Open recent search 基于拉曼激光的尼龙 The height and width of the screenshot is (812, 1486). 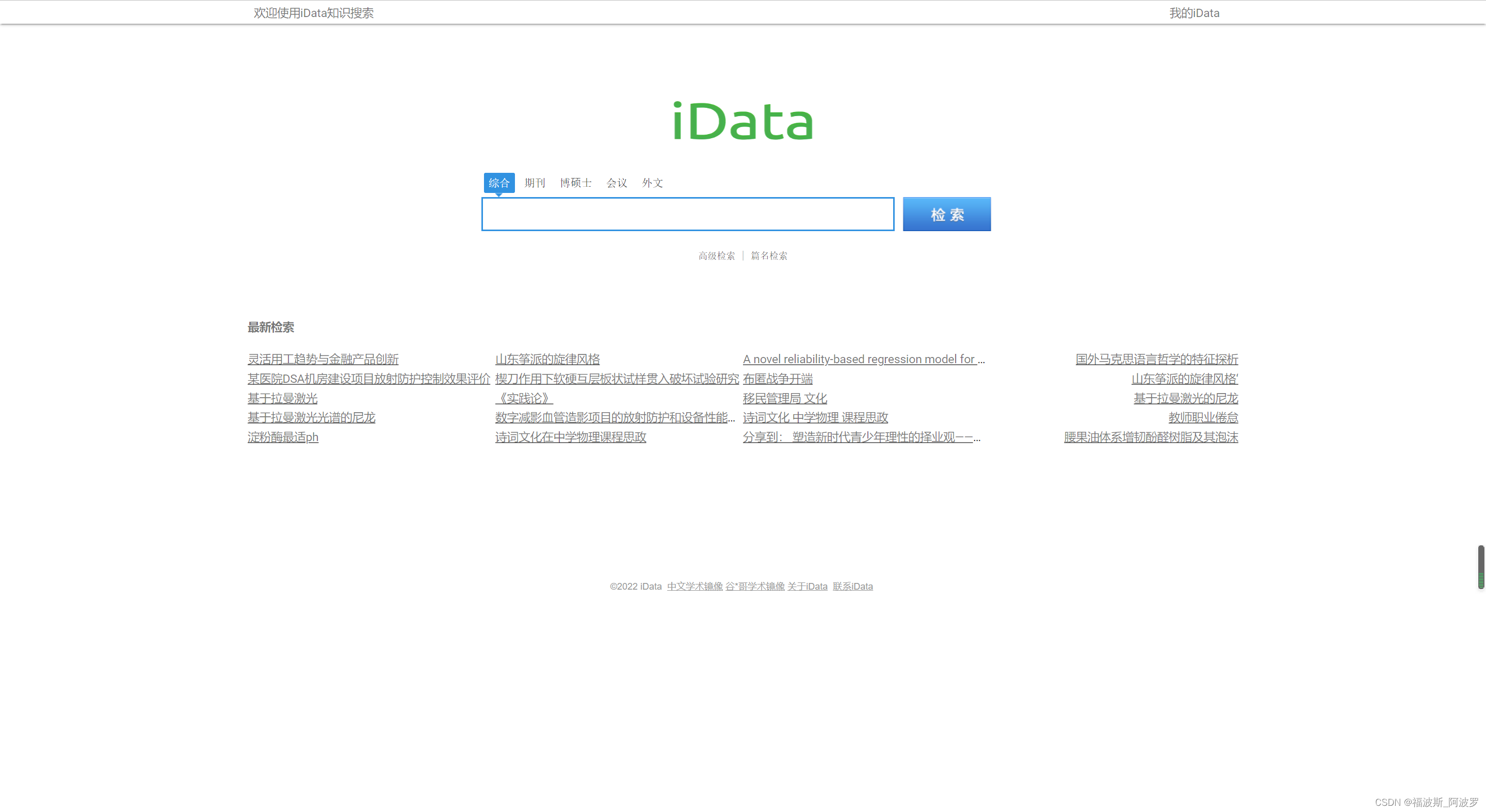tap(1186, 398)
